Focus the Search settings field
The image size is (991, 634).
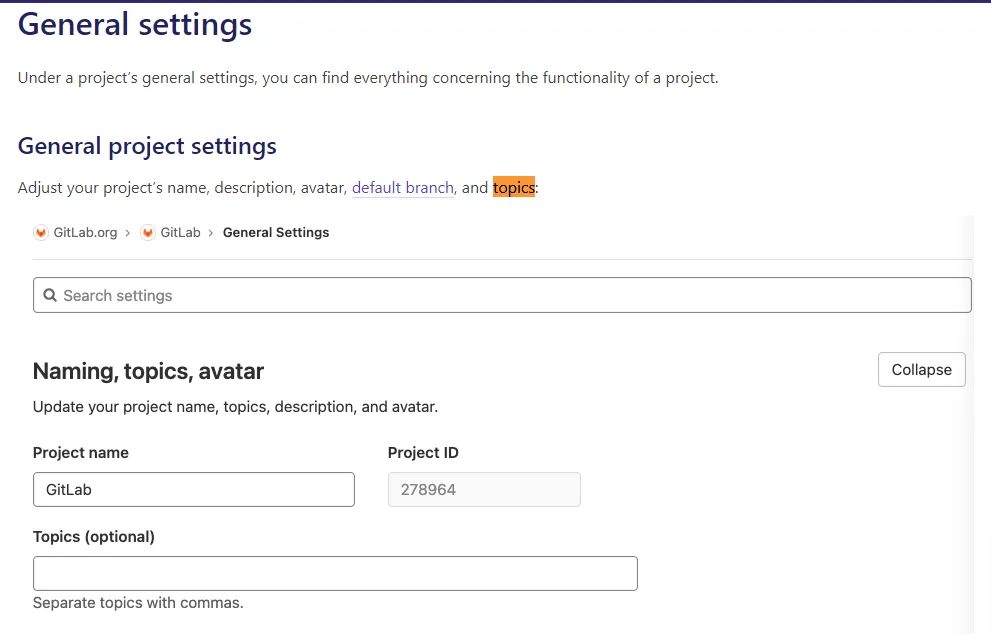coord(502,295)
